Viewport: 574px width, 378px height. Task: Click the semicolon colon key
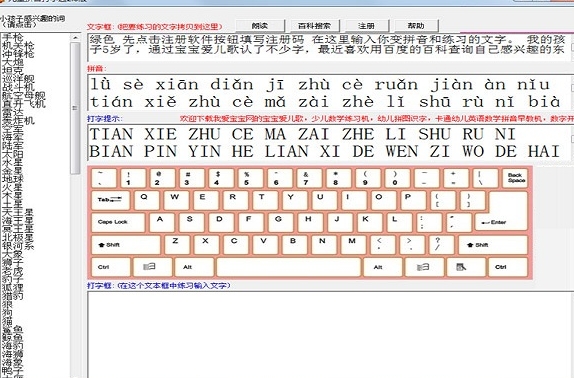[429, 222]
